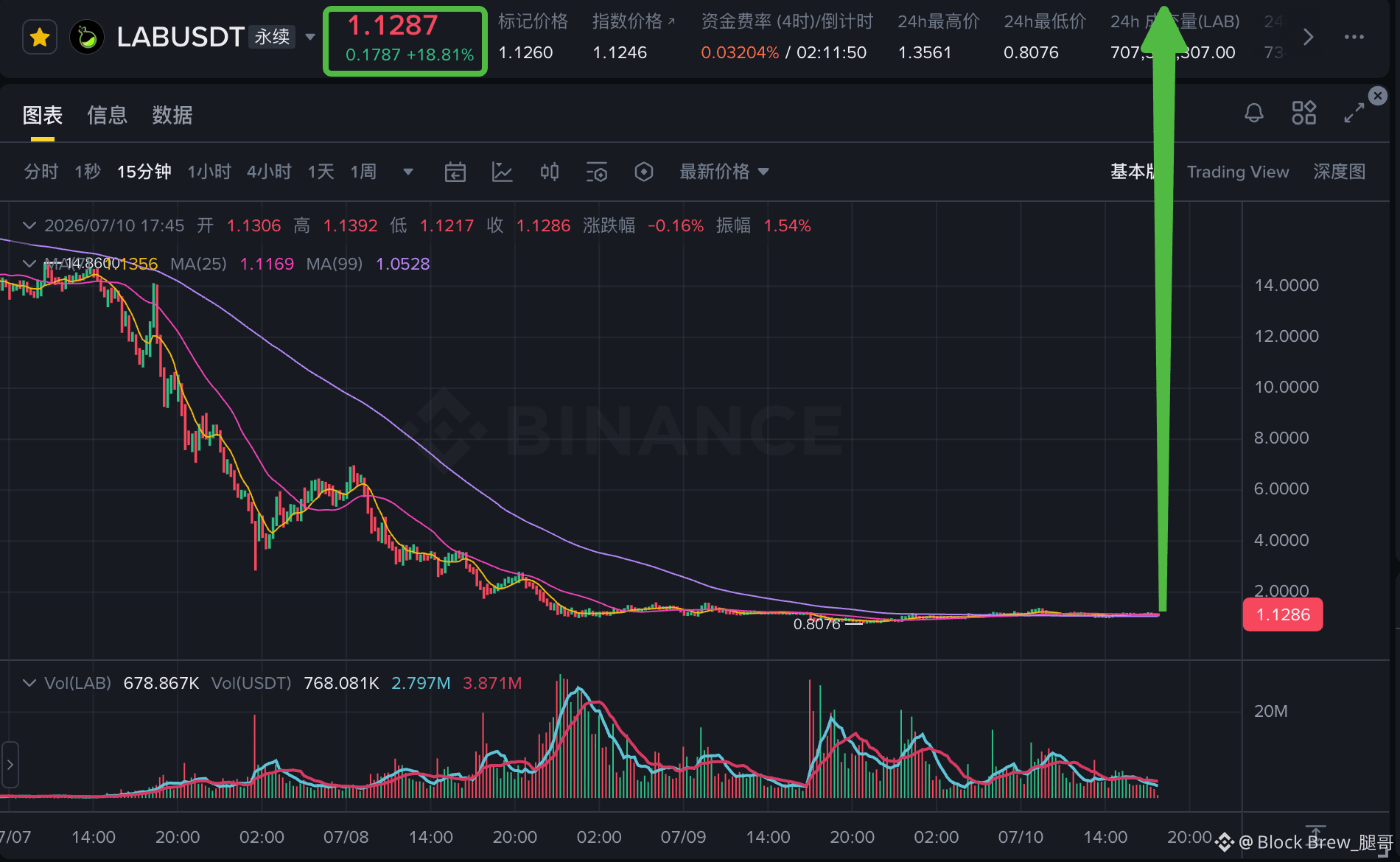Screen dimensions: 1400x862
Task: Open the candlestick chart type icon
Action: click(x=550, y=172)
